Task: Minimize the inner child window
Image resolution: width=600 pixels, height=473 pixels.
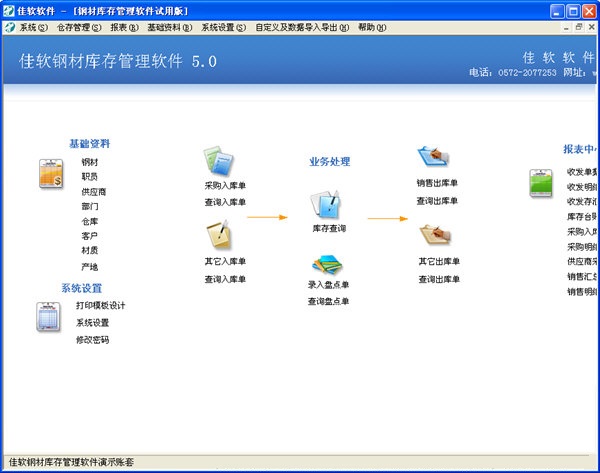Action: (566, 27)
